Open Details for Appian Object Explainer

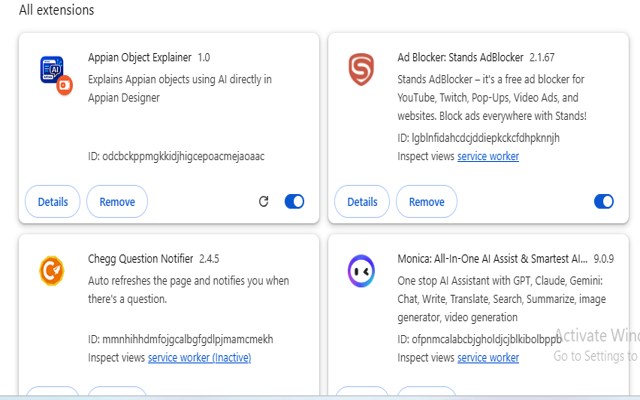coord(53,202)
